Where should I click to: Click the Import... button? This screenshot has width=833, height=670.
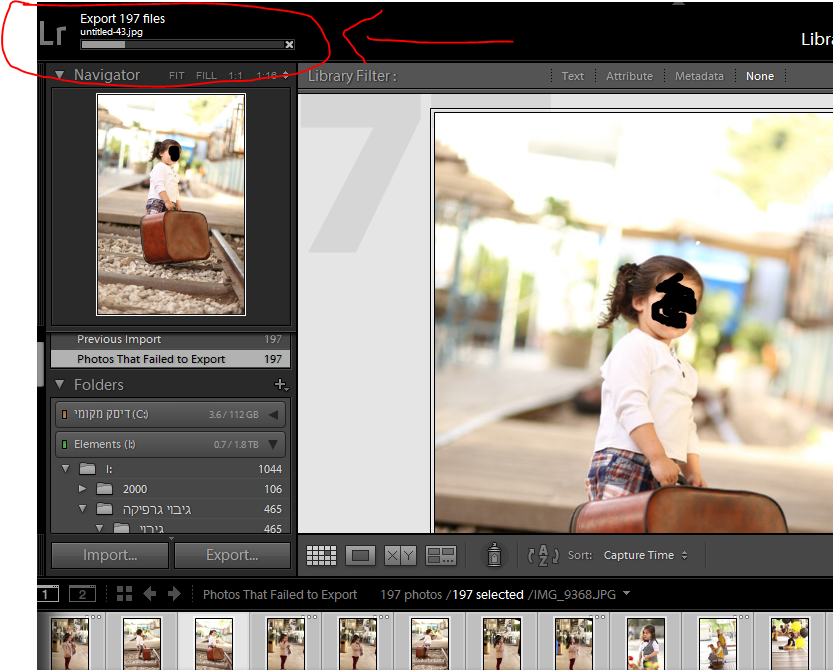pos(110,555)
